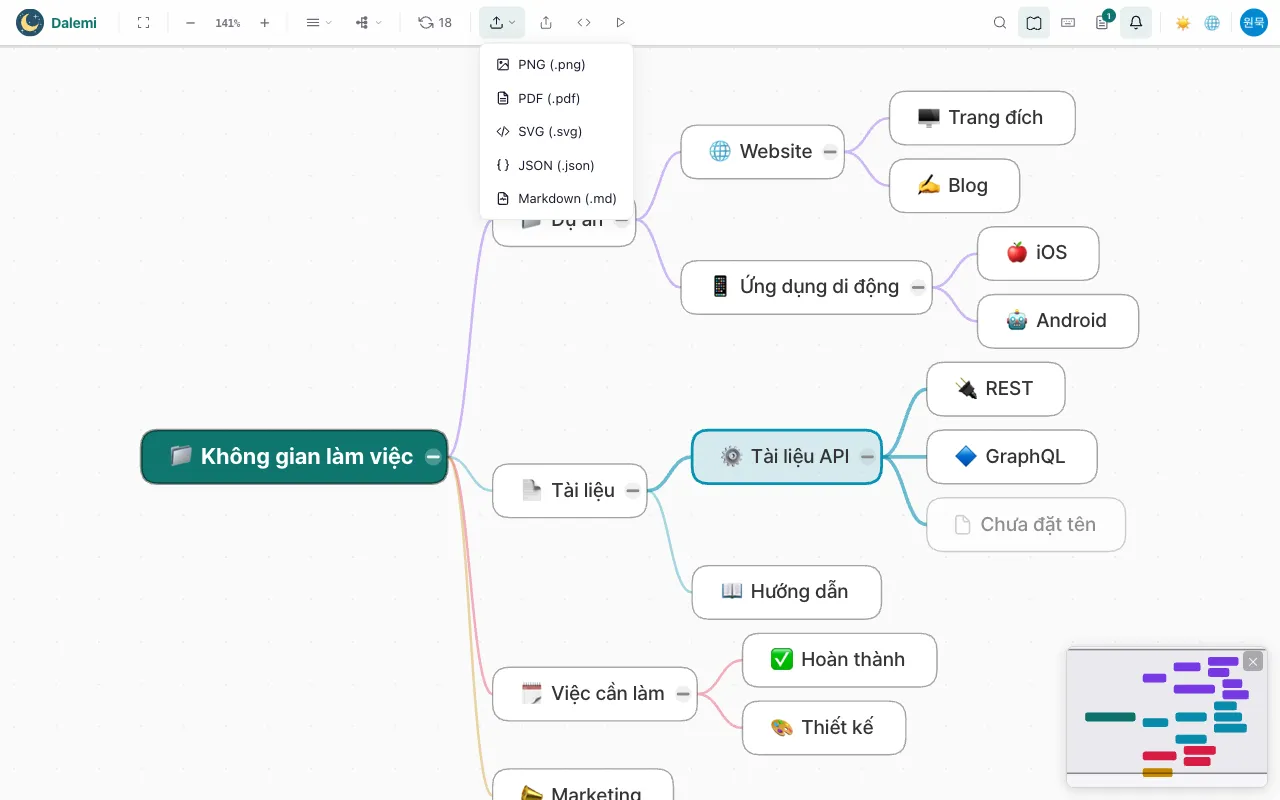Zoom out with the minus button

click(x=190, y=22)
